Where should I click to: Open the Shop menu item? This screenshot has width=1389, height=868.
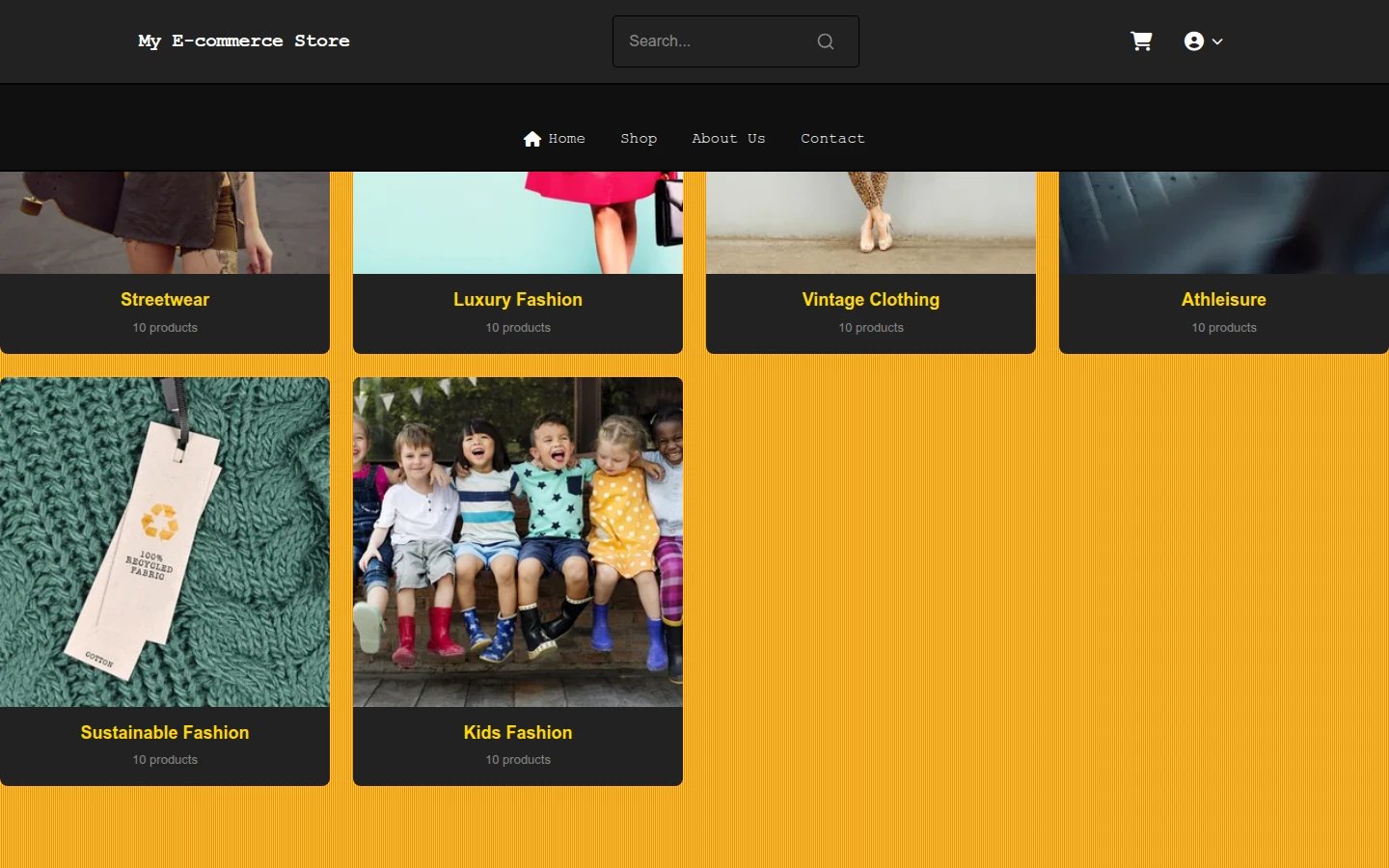[639, 139]
